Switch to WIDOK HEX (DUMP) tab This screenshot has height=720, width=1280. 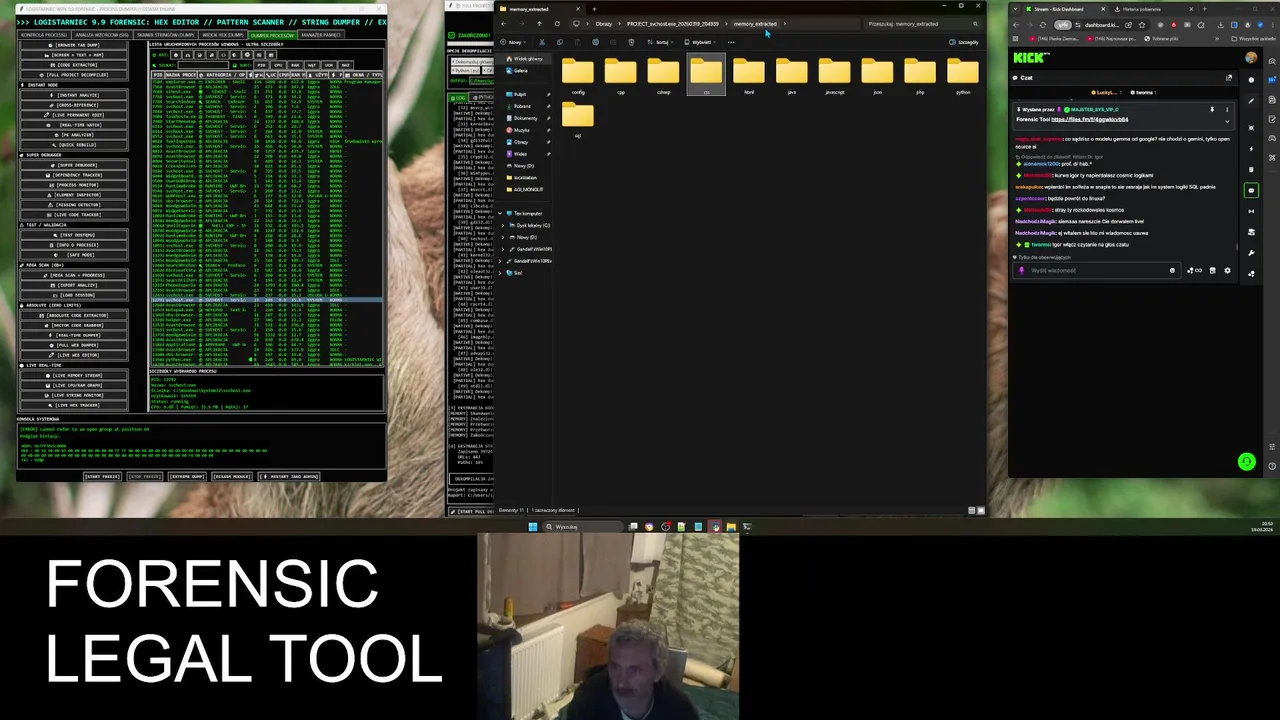223,35
